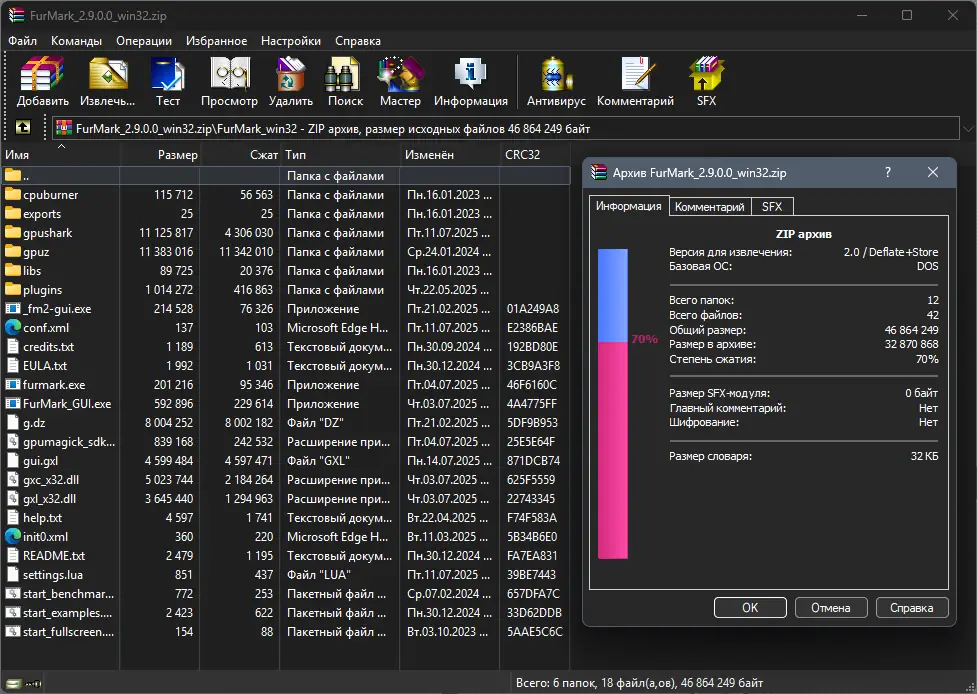
Task: Select the plugins folder icon
Action: pyautogui.click(x=12, y=290)
